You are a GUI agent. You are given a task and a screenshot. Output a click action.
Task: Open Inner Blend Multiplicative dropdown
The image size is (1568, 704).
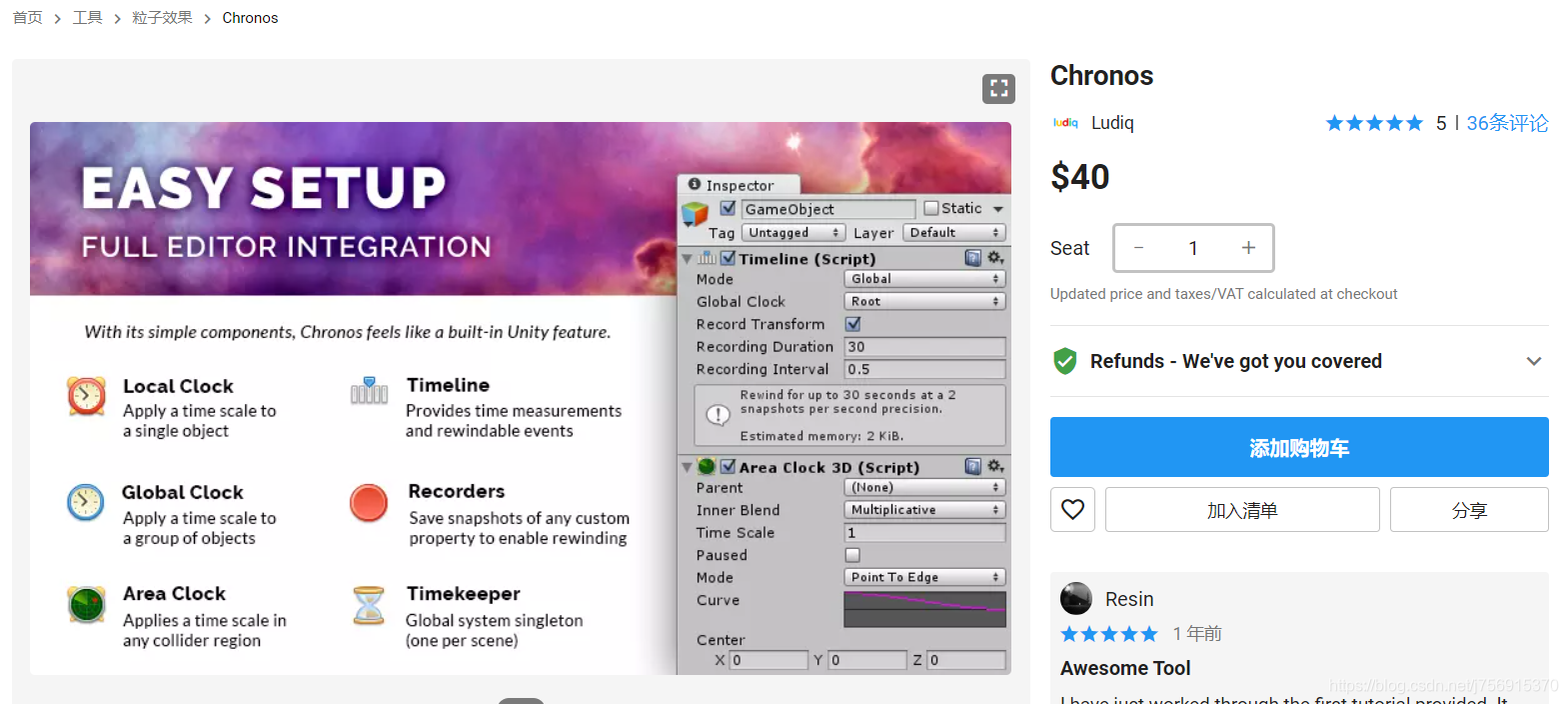[924, 510]
